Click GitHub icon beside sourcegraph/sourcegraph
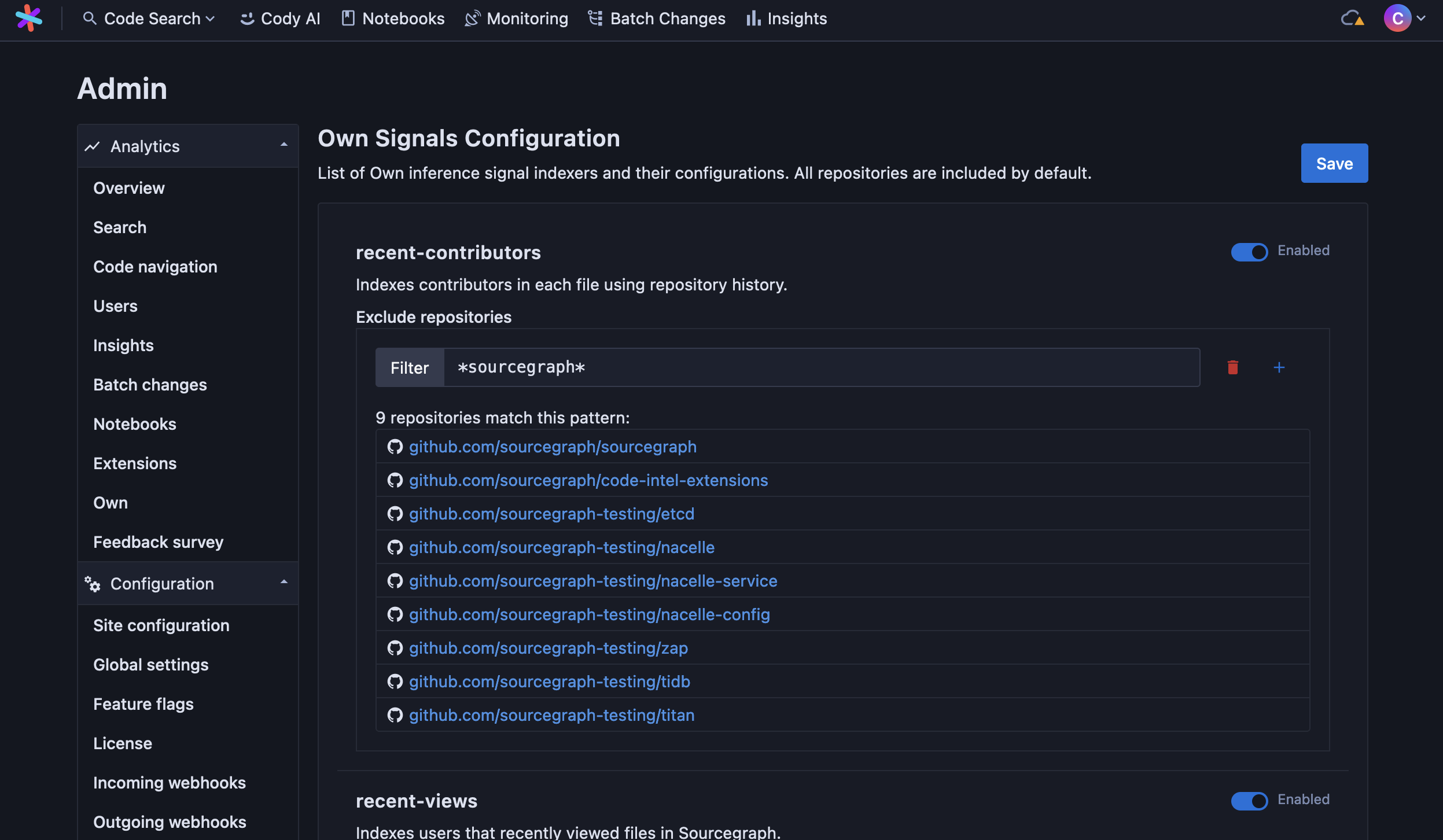This screenshot has height=840, width=1443. [395, 447]
